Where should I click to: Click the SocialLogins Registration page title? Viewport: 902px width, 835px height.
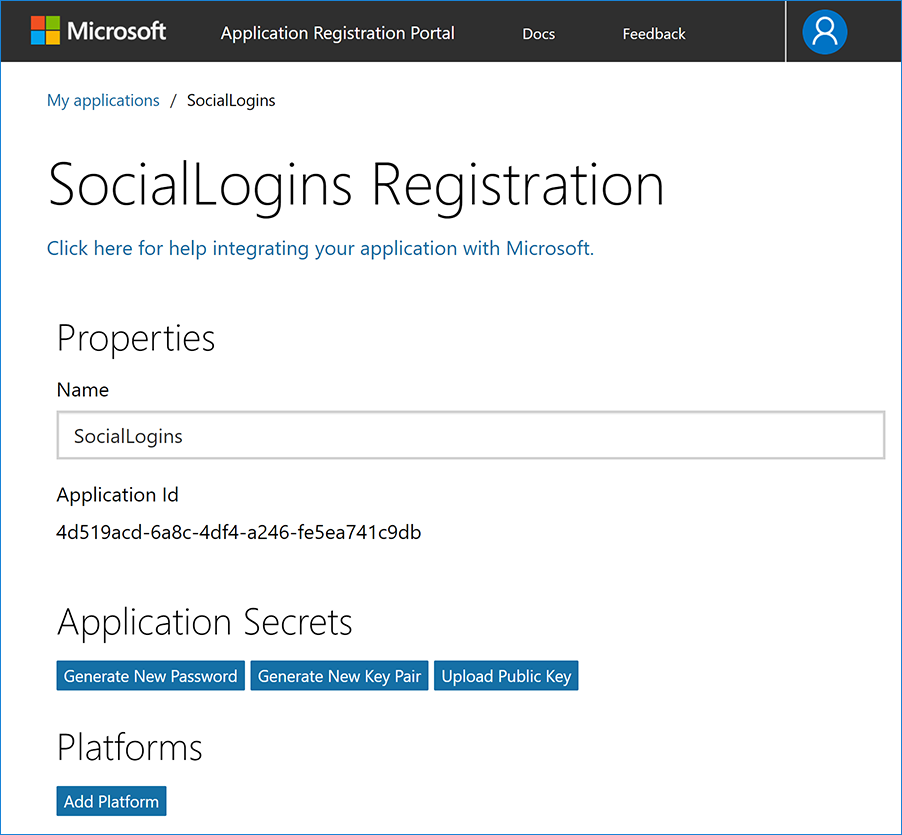pos(355,184)
